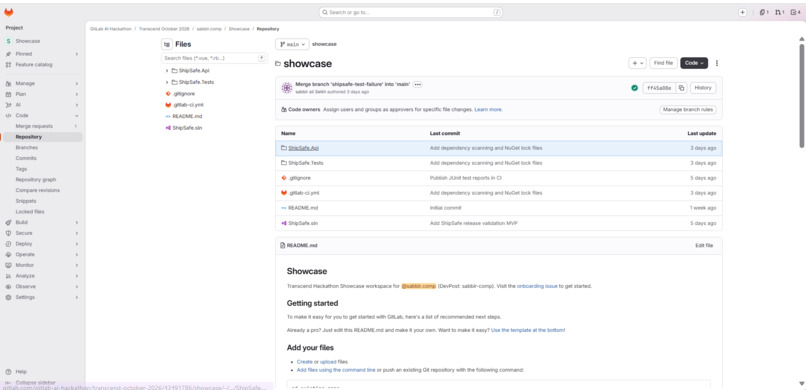
Task: Open merge requests counter in top bar
Action: [780, 12]
